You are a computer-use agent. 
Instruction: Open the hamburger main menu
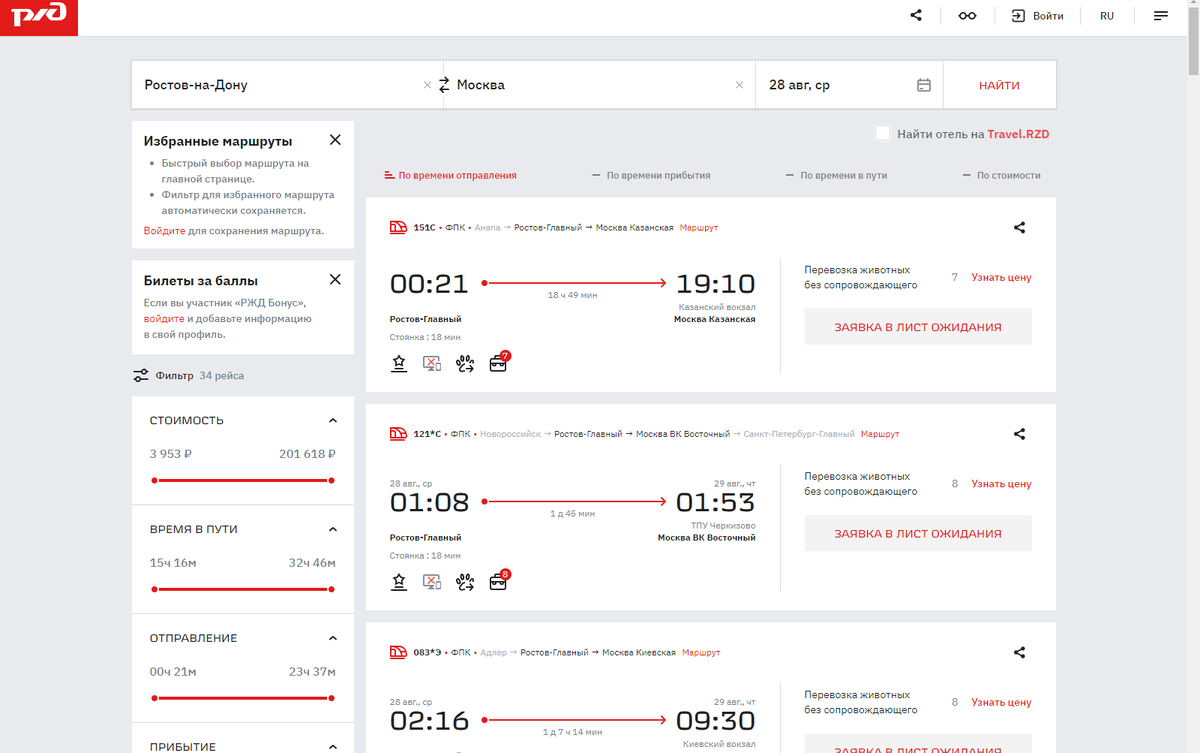tap(1161, 16)
